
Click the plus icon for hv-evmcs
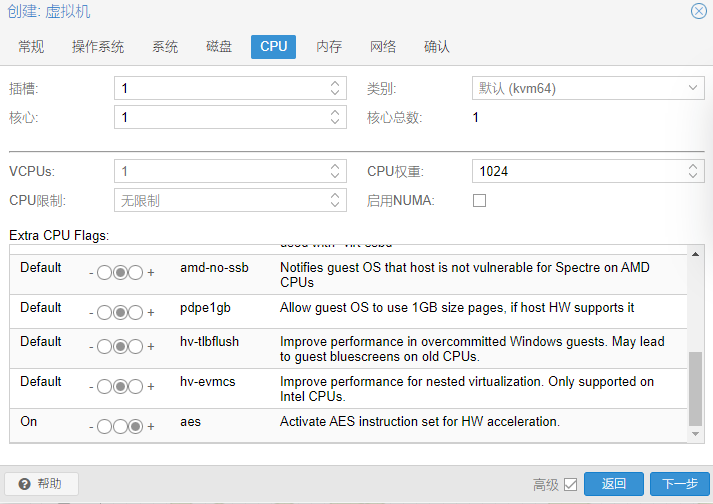pyautogui.click(x=151, y=386)
